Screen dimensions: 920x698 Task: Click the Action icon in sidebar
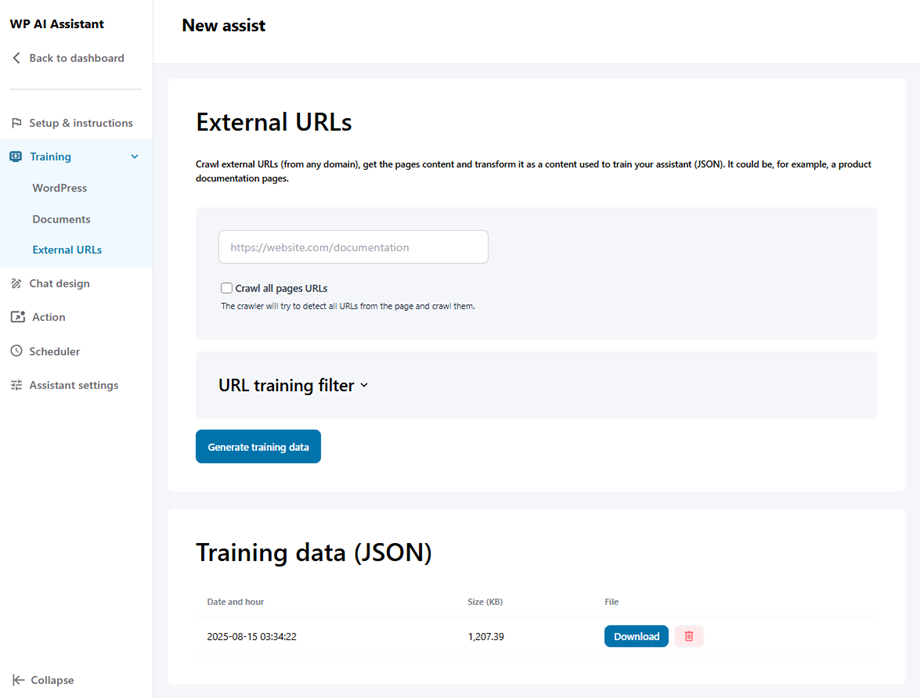[x=17, y=317]
